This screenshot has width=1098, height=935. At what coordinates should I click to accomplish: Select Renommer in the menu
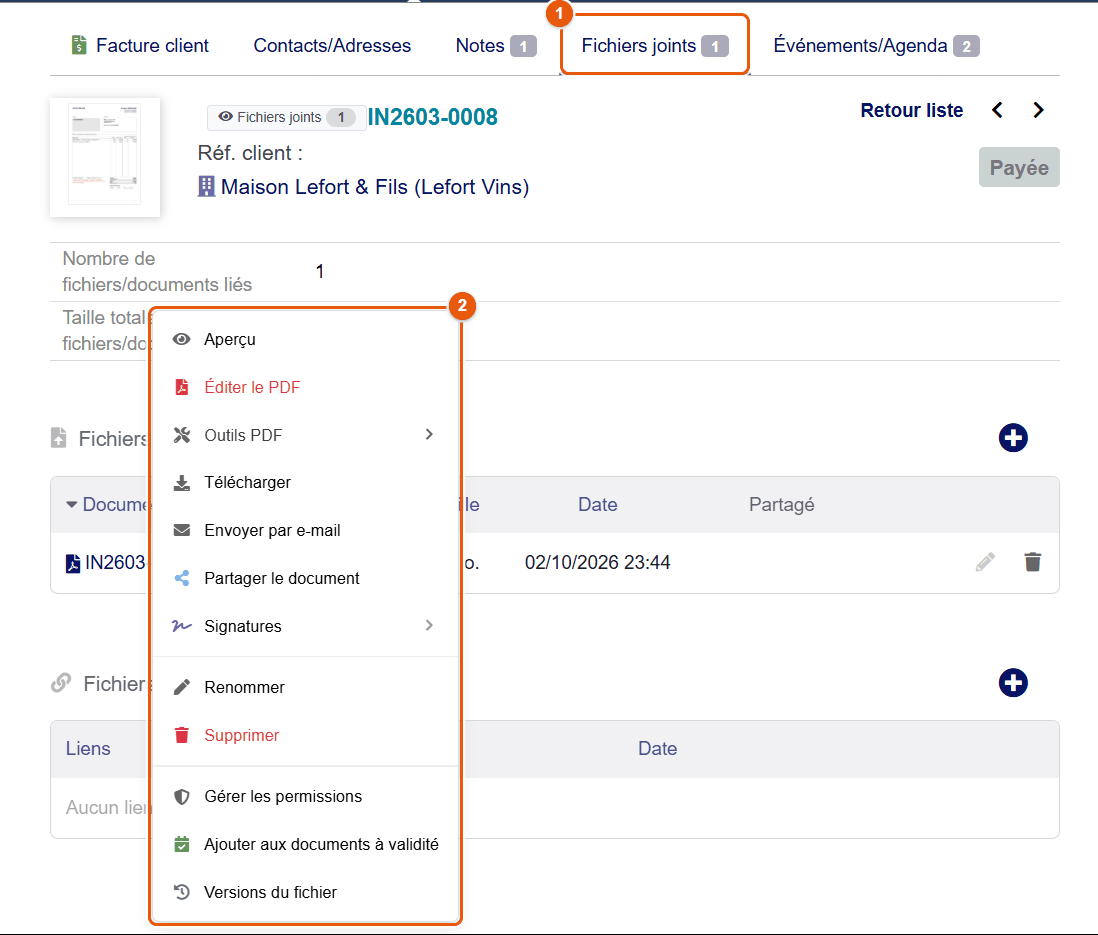point(305,687)
